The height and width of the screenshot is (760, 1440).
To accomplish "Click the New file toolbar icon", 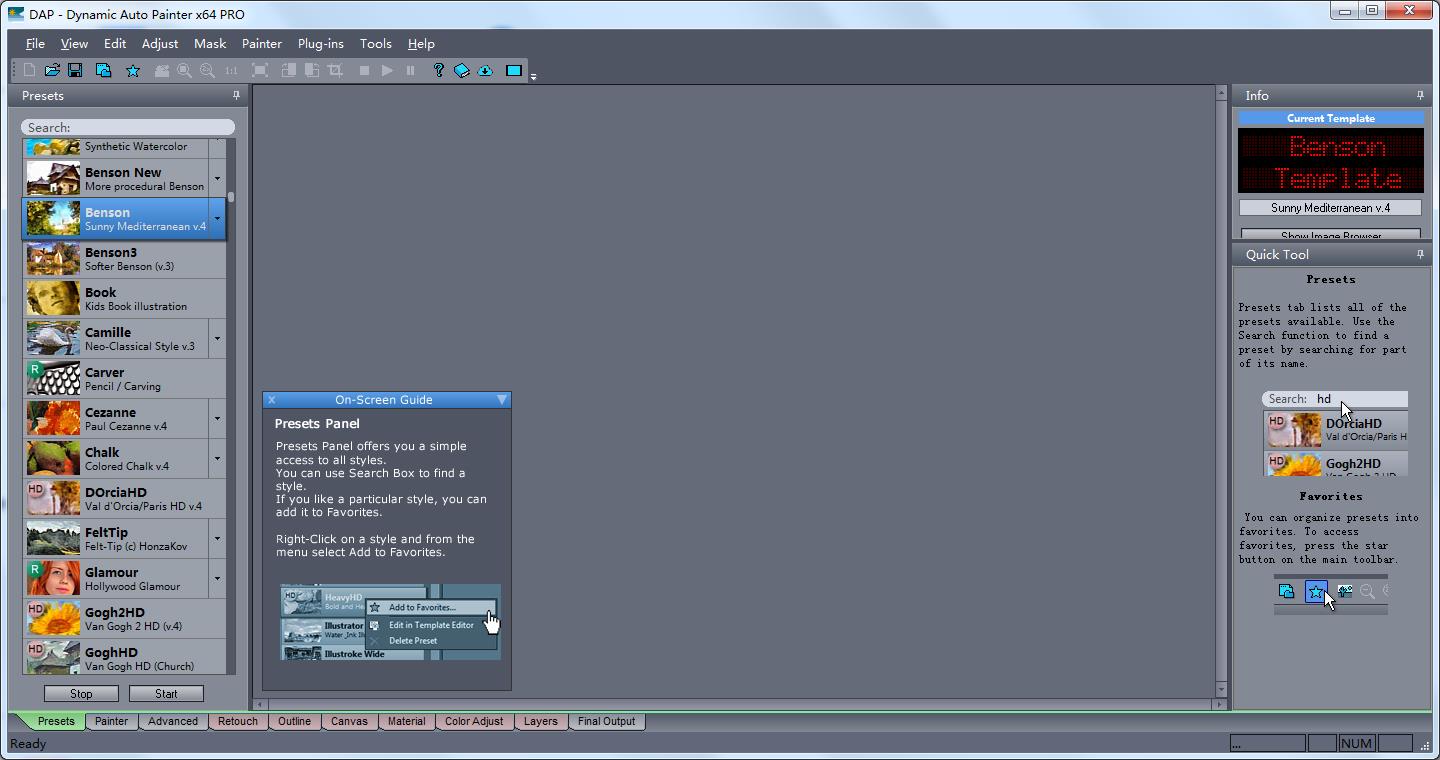I will tap(29, 71).
